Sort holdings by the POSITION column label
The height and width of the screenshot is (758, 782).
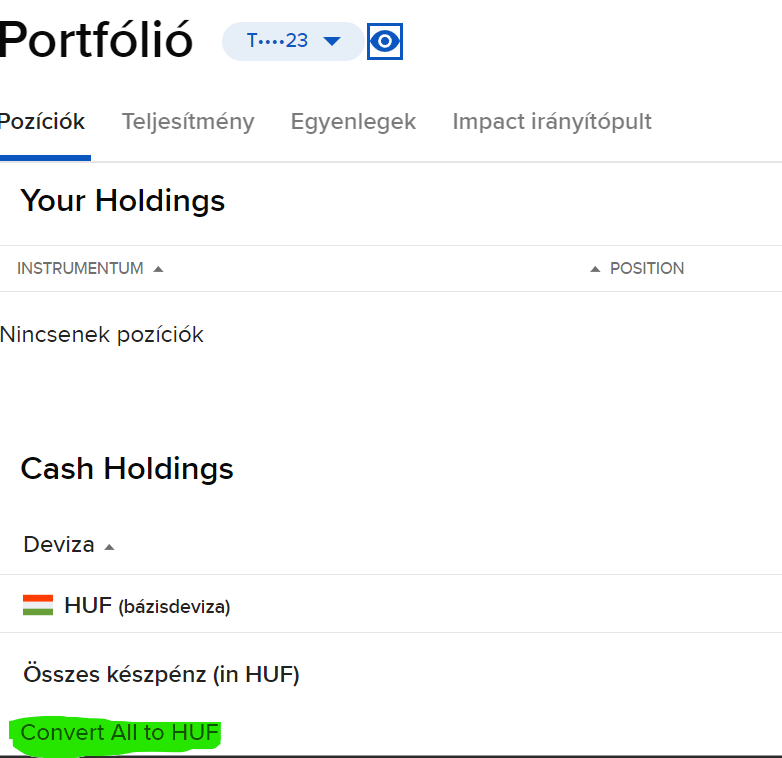click(x=647, y=269)
